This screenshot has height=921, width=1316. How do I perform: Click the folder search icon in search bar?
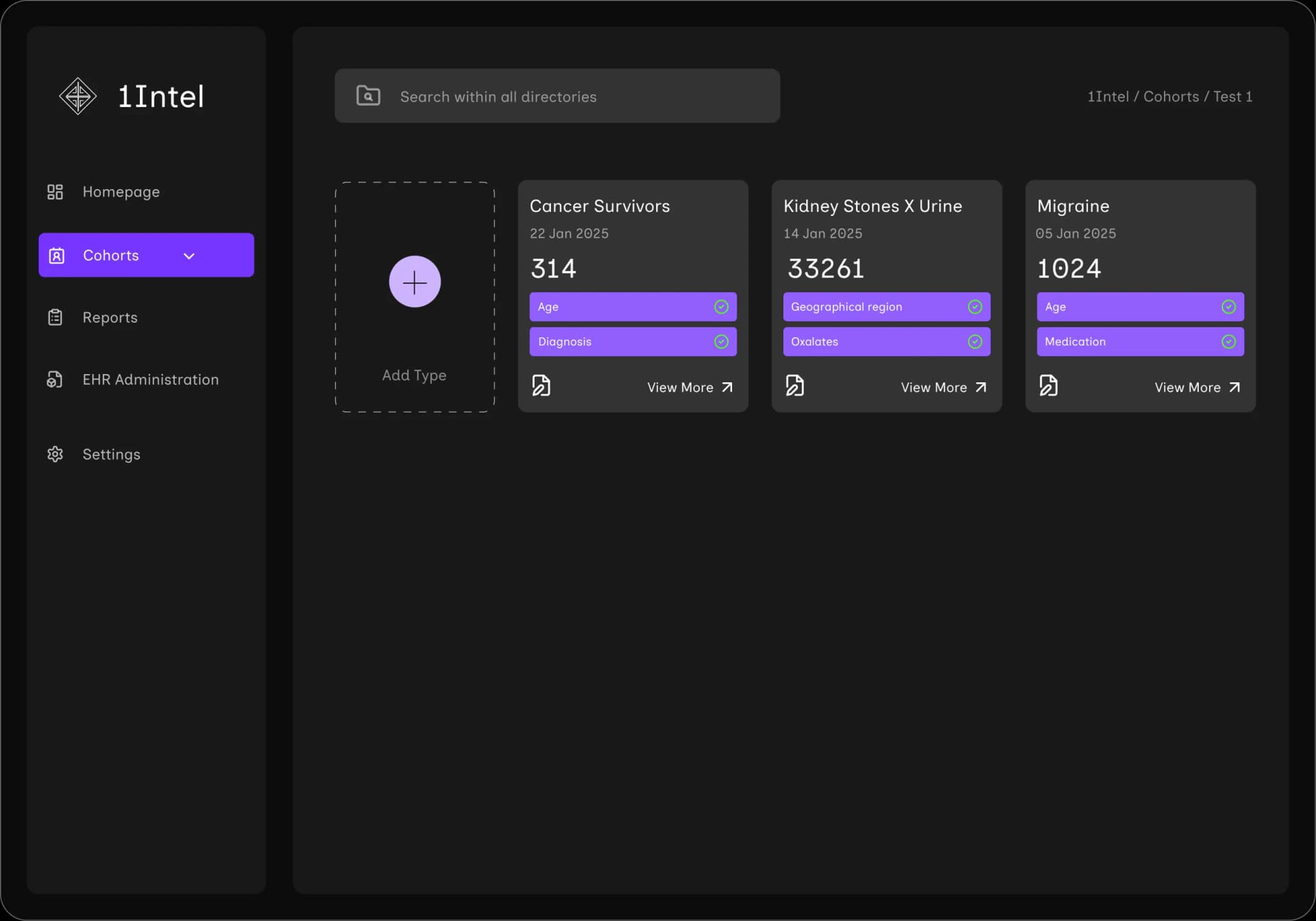(368, 96)
